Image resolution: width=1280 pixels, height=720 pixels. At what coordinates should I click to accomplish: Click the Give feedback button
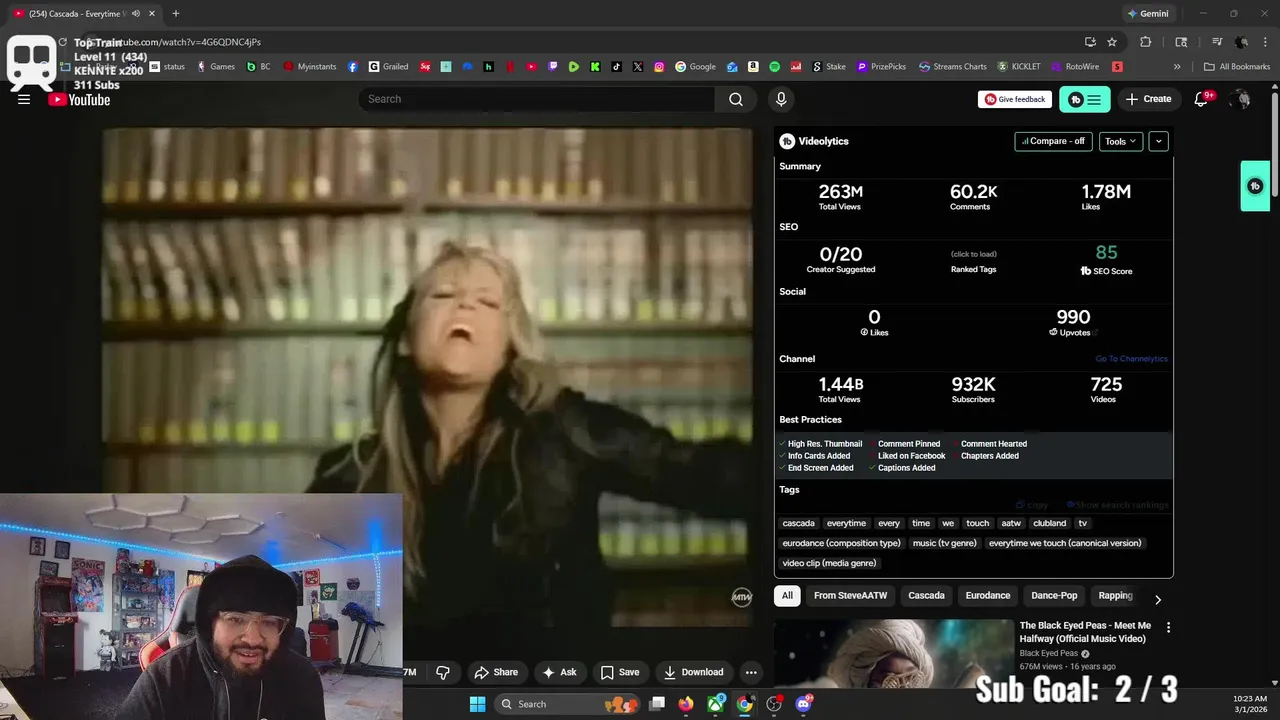pos(1015,99)
